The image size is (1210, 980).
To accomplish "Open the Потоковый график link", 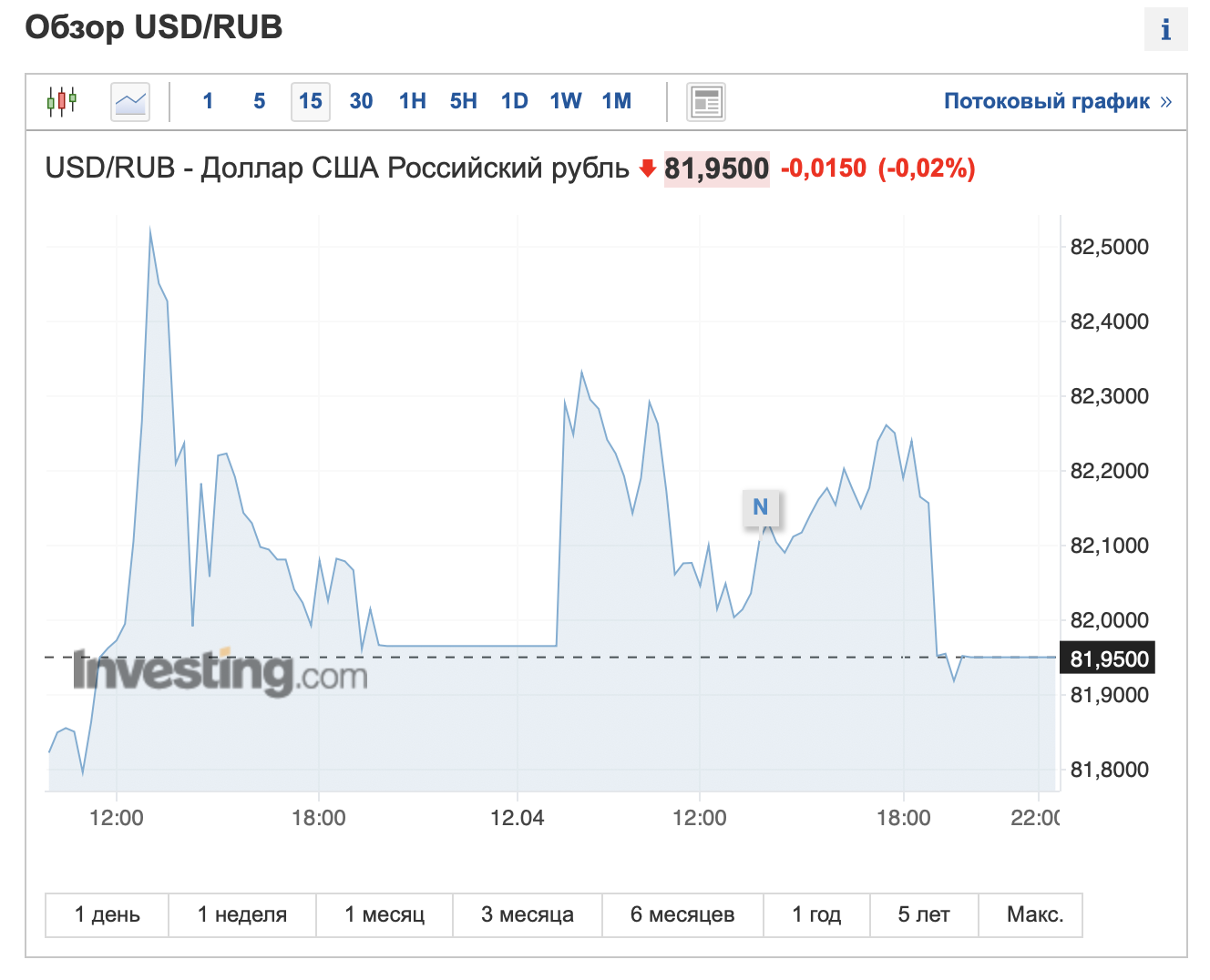I will pos(1058,101).
